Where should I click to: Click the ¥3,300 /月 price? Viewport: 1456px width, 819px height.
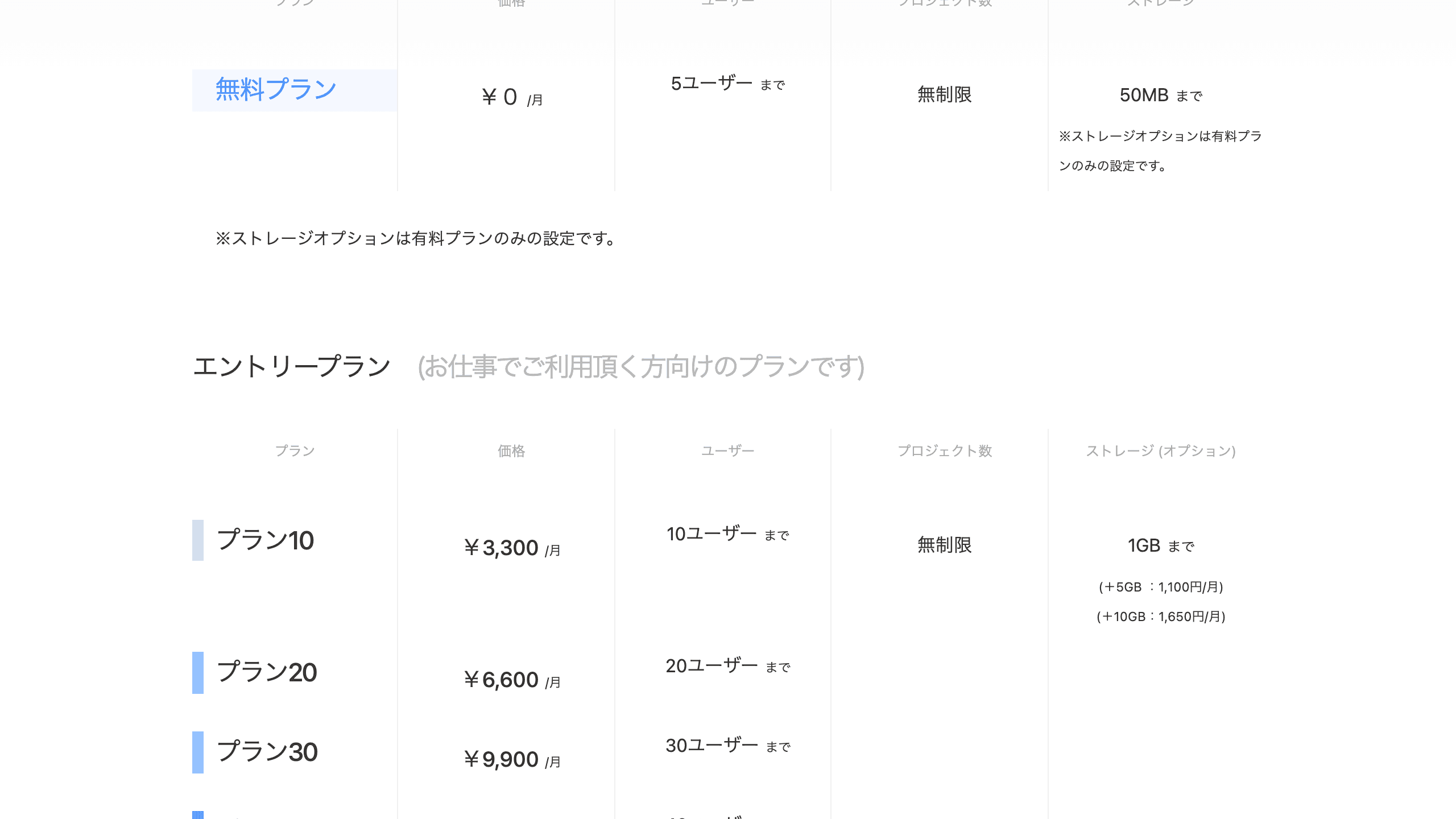(512, 548)
